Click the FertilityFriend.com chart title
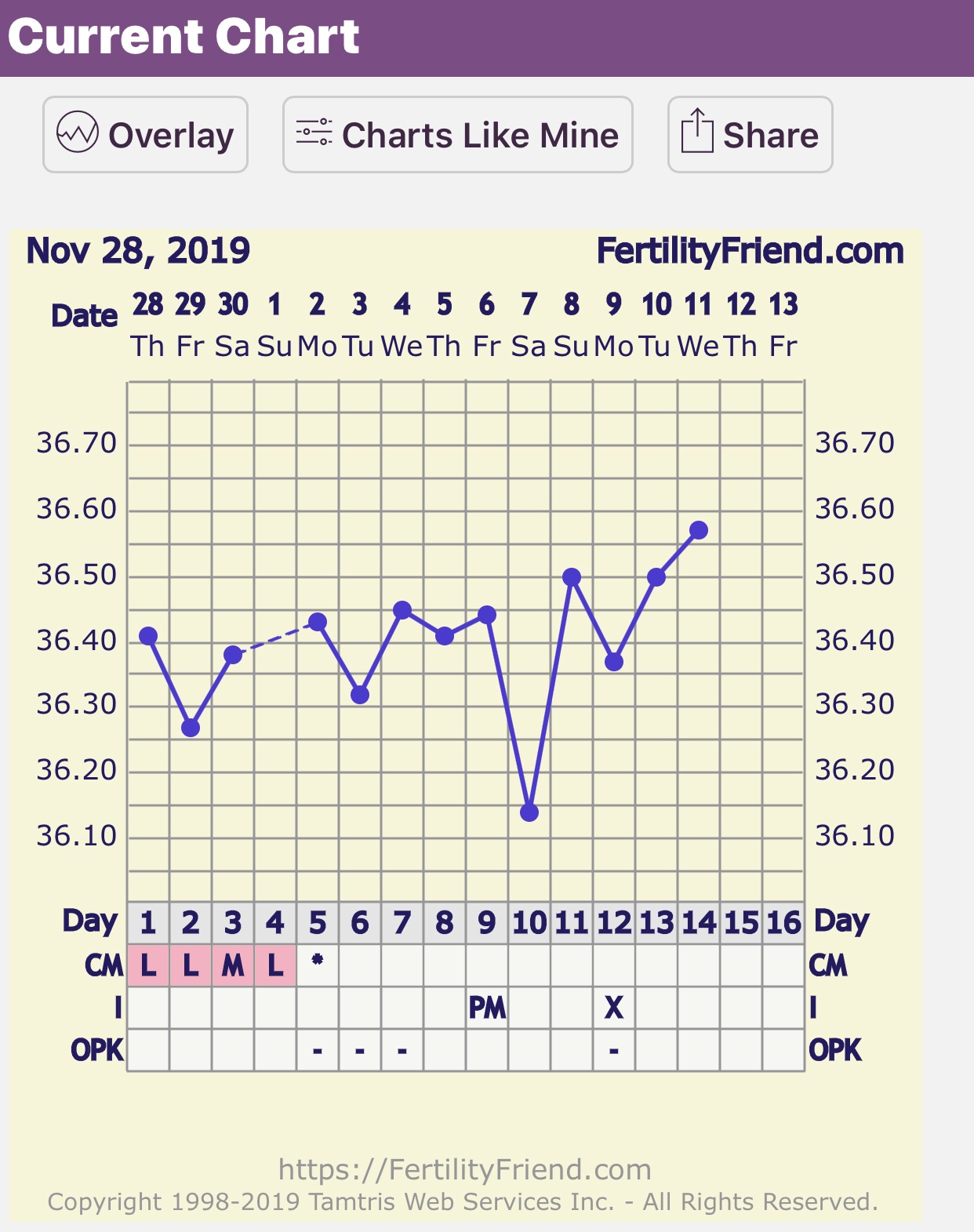The width and height of the screenshot is (974, 1232). click(x=750, y=251)
